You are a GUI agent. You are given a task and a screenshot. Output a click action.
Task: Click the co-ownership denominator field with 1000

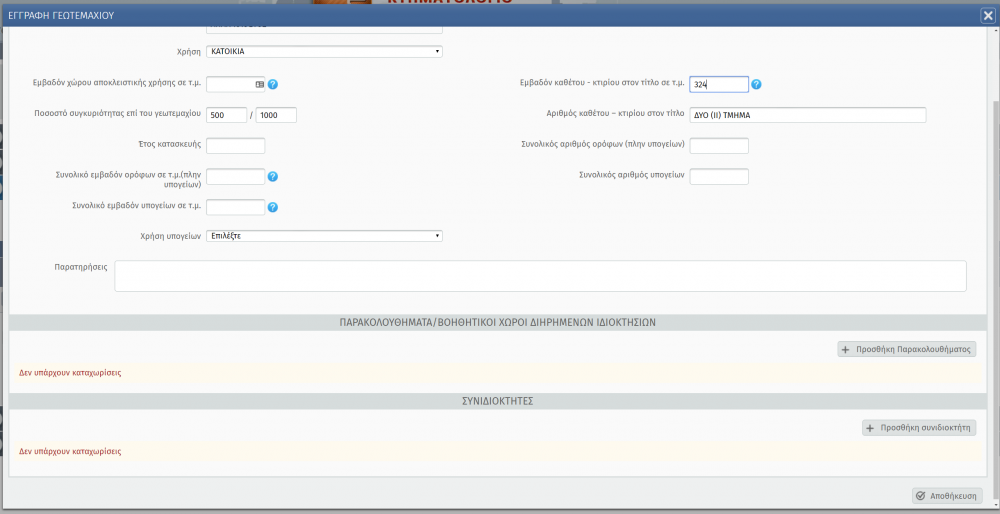[x=276, y=115]
